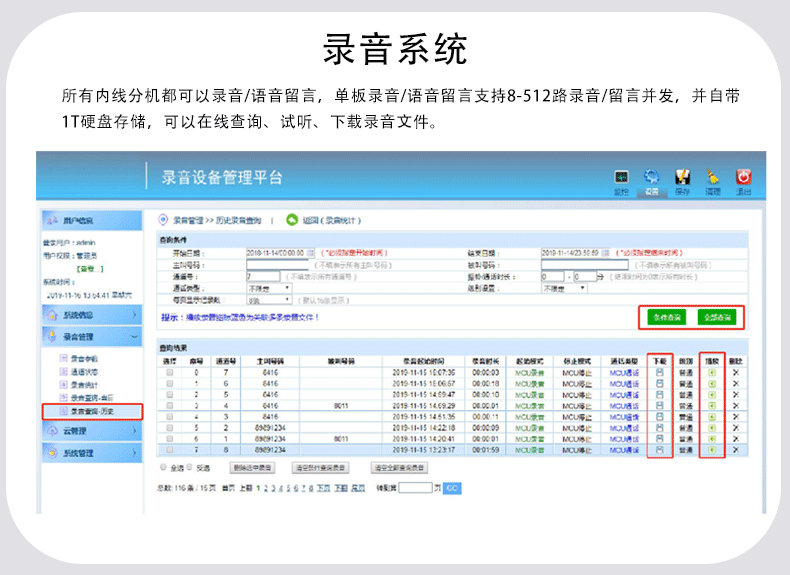Play the recording at 2019-11-15 14:51:35
Screen dimensions: 790x575
(711, 417)
